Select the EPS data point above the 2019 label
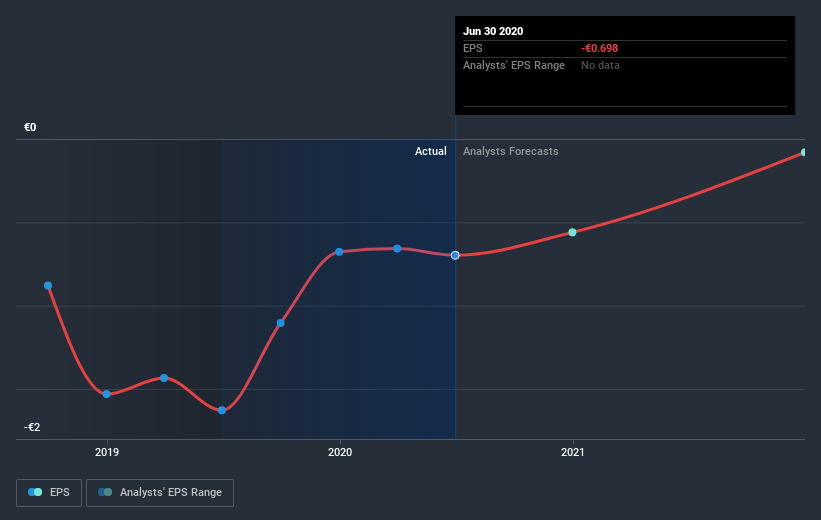The width and height of the screenshot is (821, 520). click(107, 394)
